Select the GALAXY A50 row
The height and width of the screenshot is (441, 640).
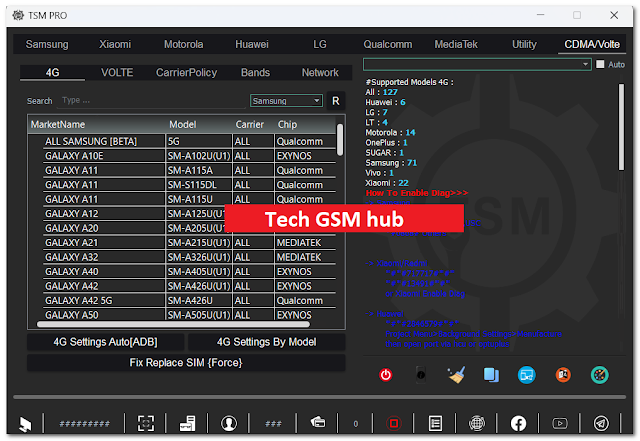189,315
